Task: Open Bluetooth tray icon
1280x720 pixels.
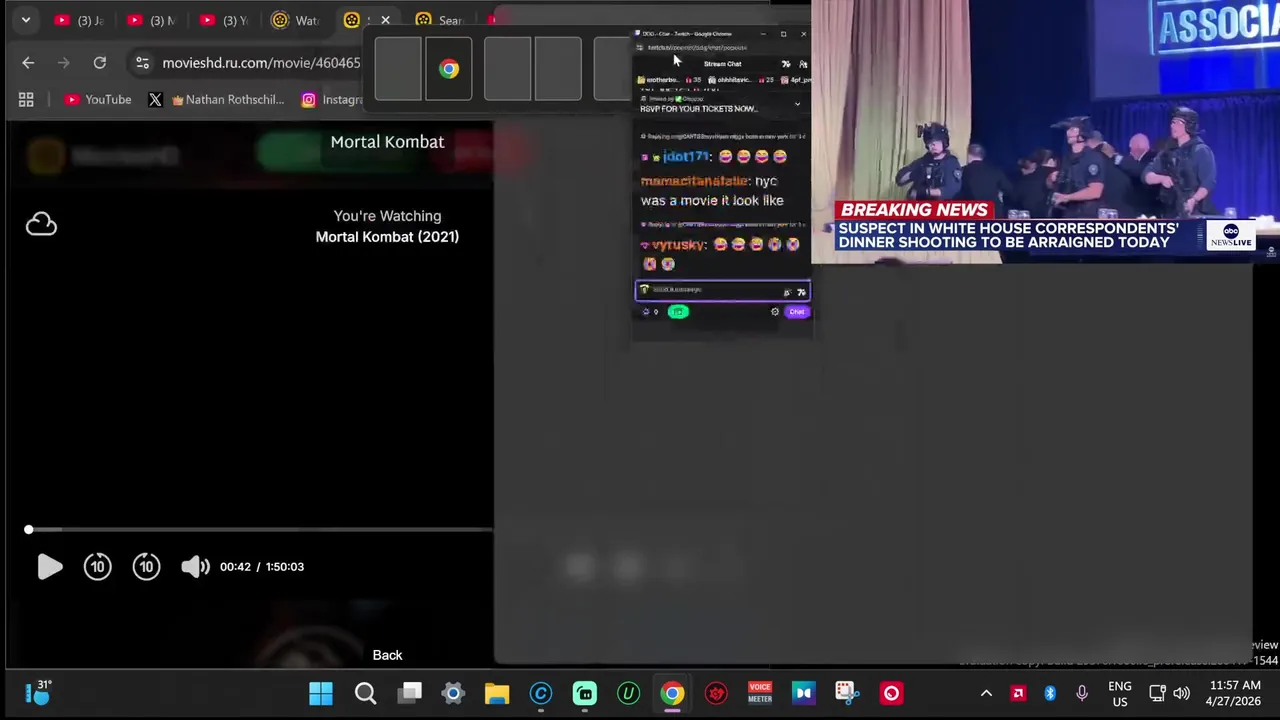Action: (x=1050, y=693)
